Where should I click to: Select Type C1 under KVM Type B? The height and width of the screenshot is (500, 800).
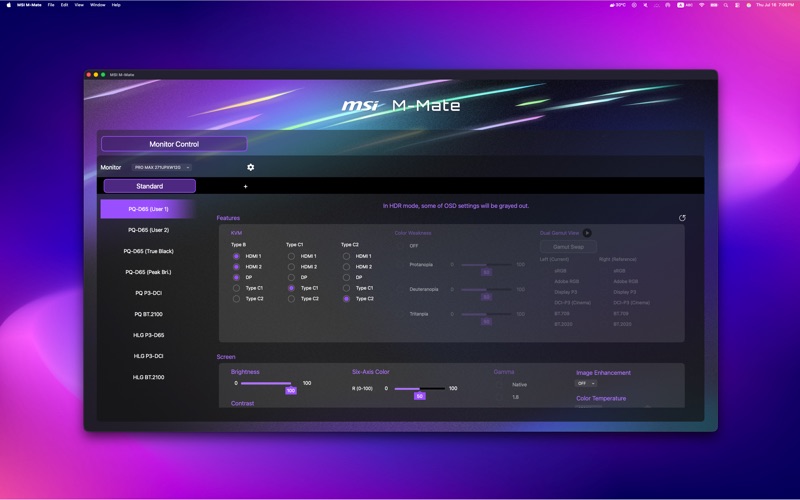(236, 288)
